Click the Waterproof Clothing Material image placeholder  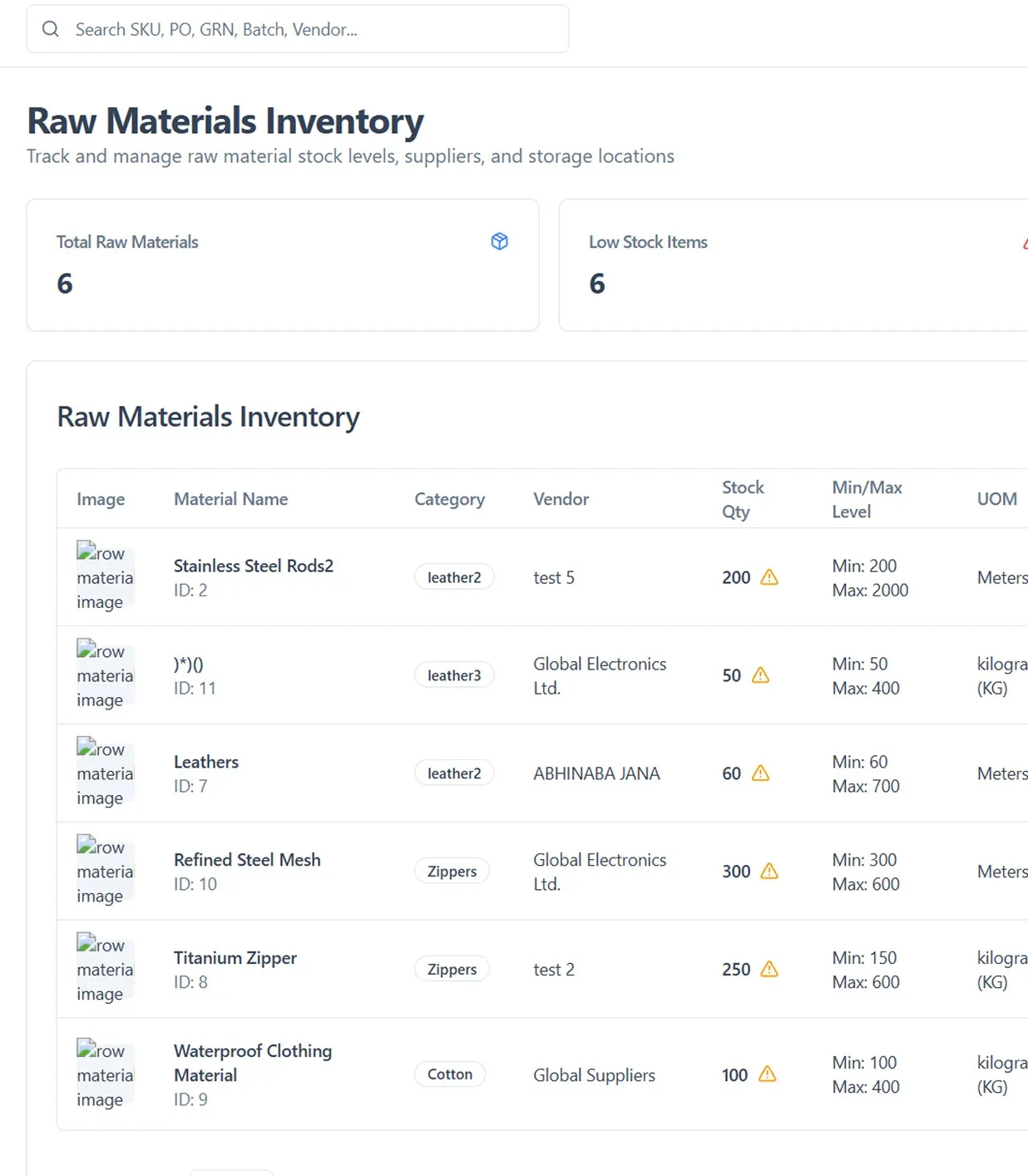[105, 1075]
